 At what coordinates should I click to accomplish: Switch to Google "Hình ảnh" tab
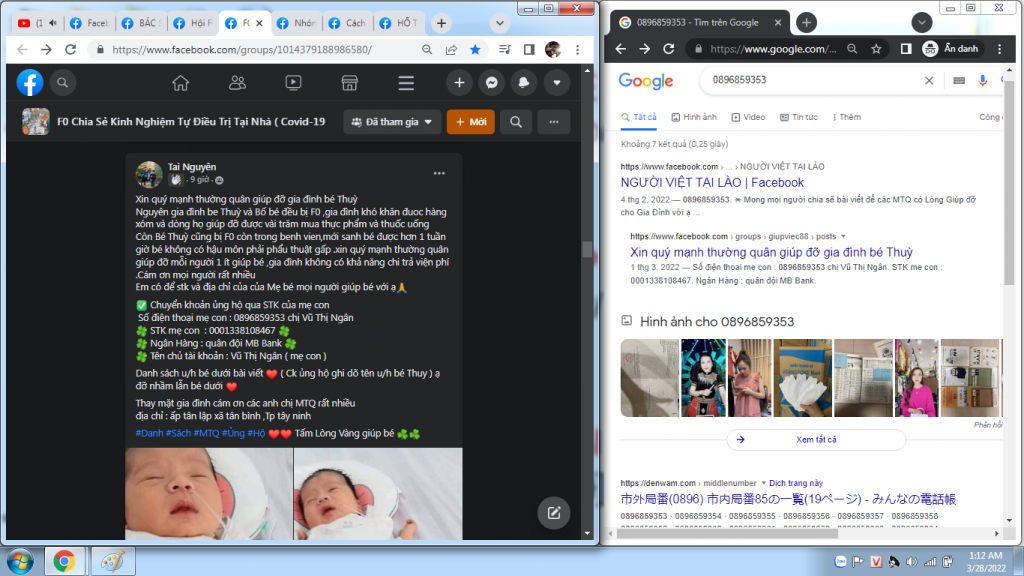coord(694,117)
